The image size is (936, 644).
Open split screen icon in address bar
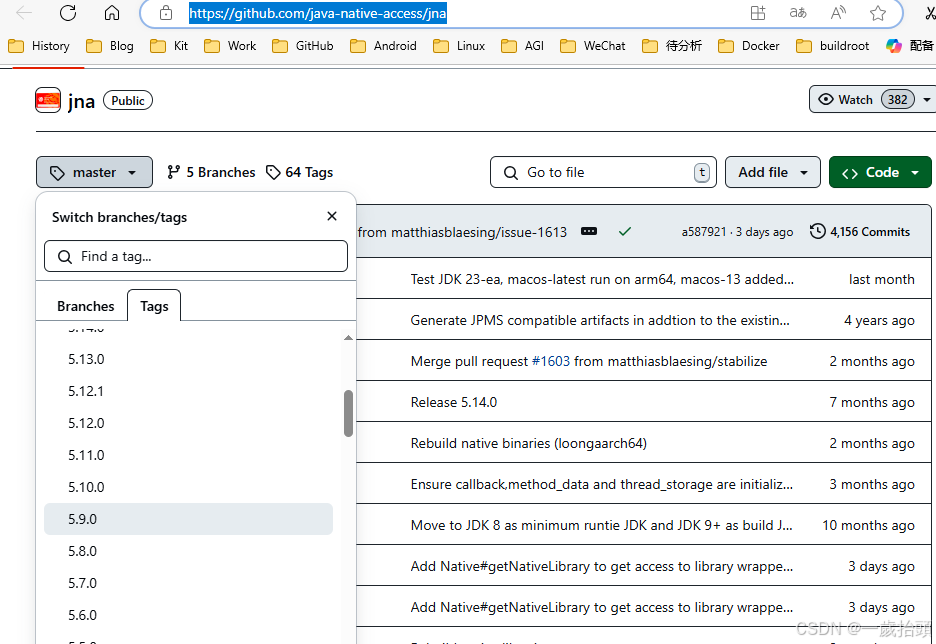click(758, 13)
